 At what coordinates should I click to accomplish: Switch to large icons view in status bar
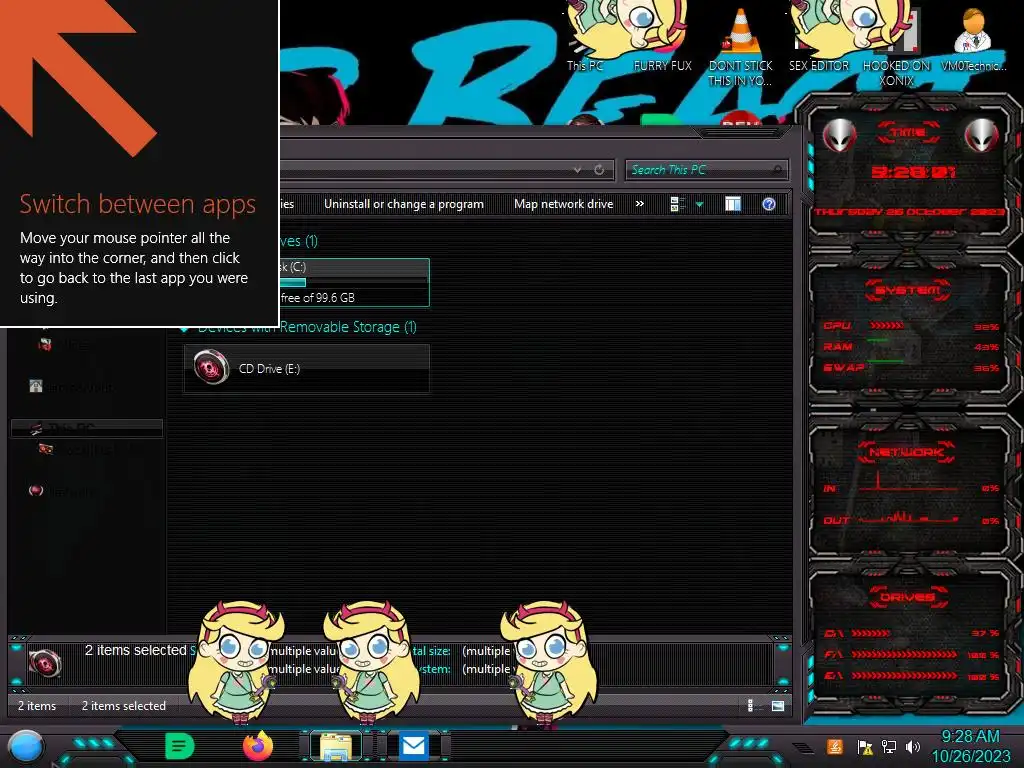777,705
